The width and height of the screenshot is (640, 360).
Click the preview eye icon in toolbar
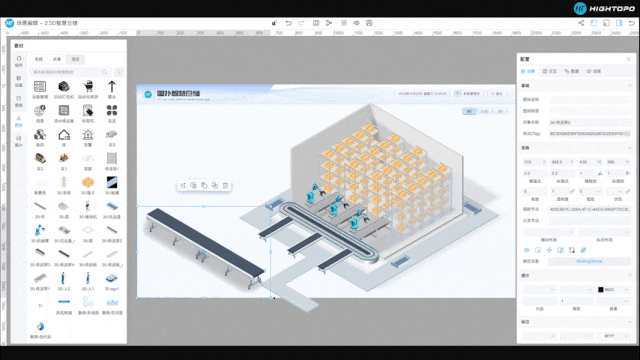(x=356, y=23)
